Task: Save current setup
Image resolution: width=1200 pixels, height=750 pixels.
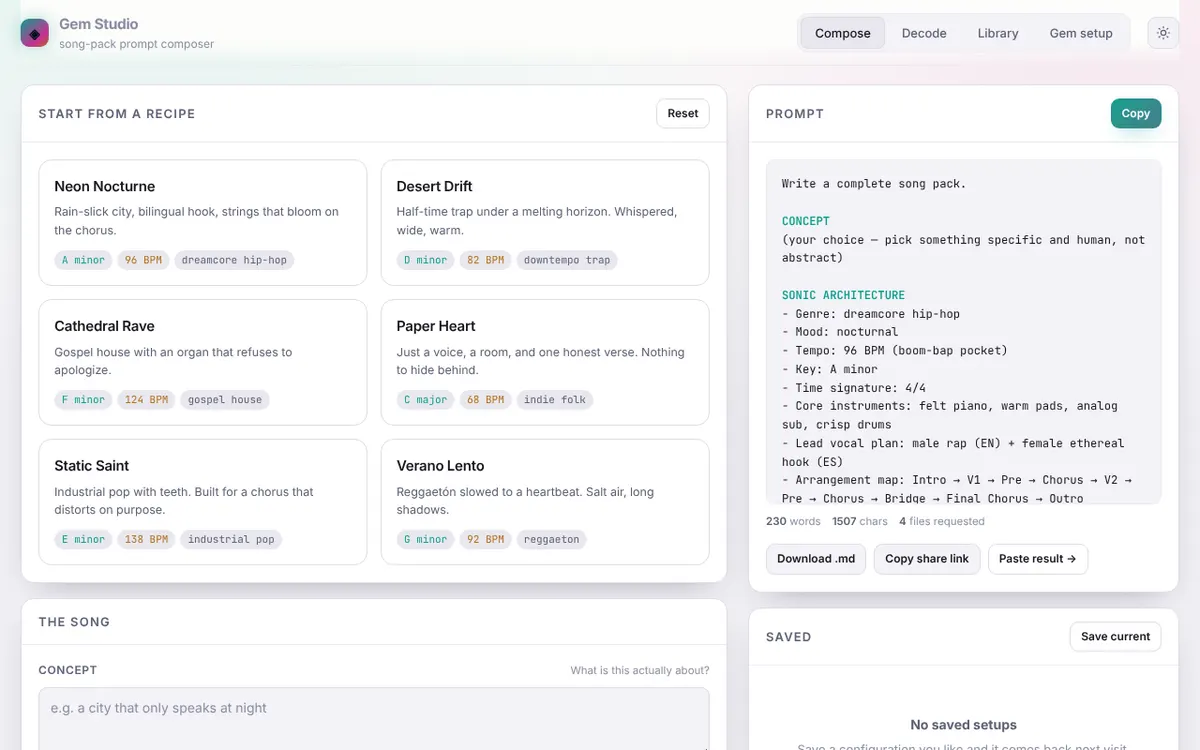Action: 1115,636
